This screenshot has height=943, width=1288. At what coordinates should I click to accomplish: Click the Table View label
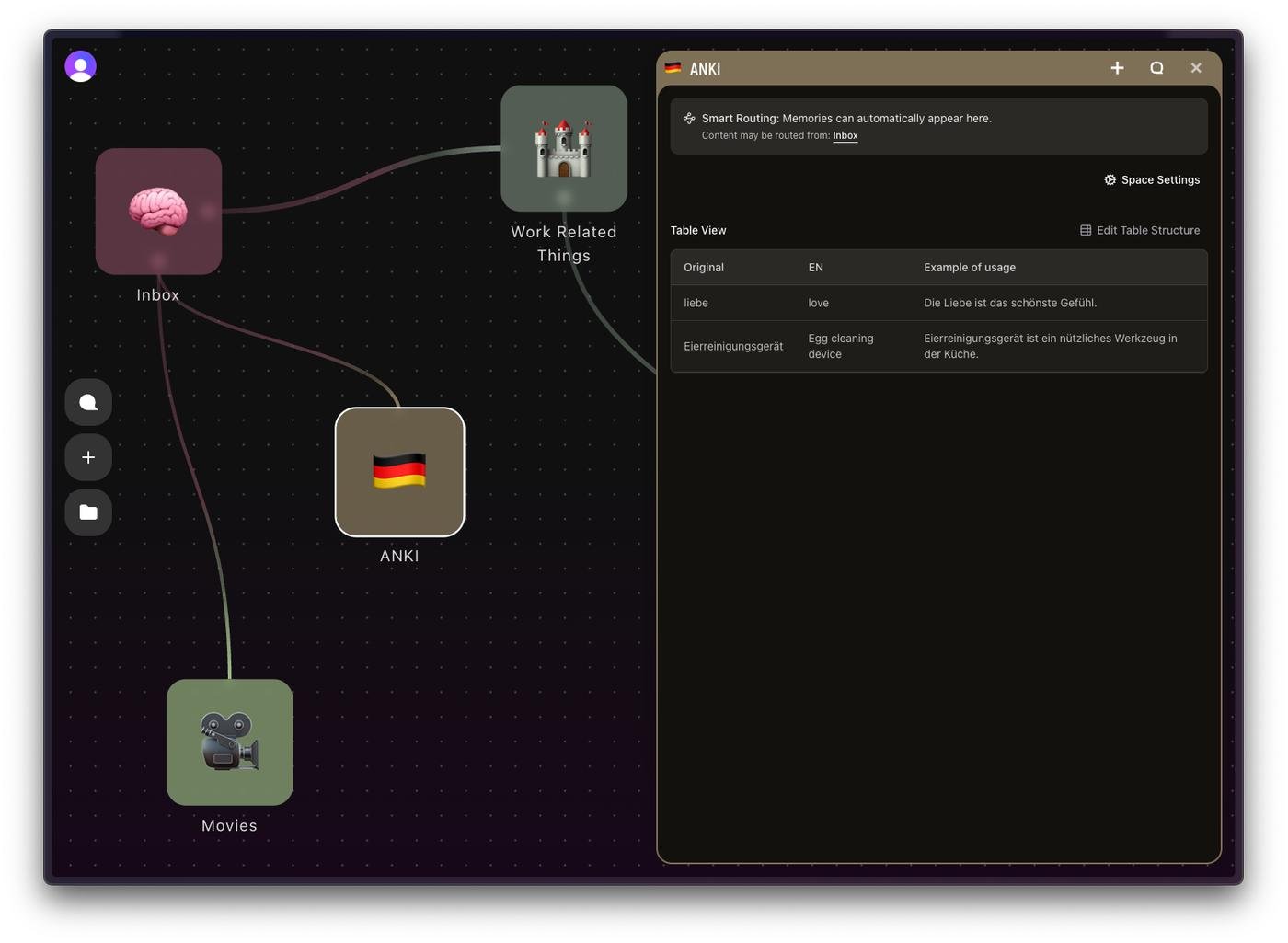coord(698,231)
